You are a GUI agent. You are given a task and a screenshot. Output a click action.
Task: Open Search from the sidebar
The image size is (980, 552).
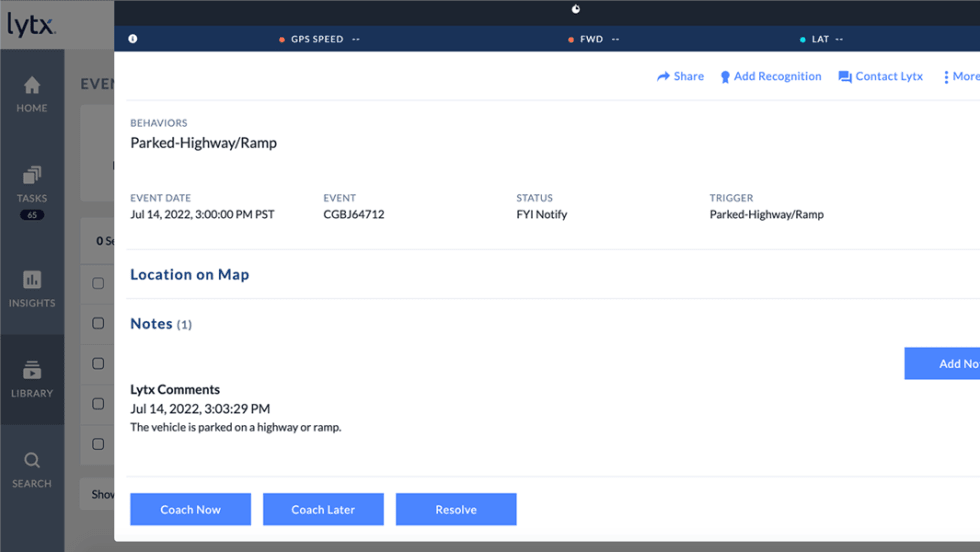click(x=32, y=469)
